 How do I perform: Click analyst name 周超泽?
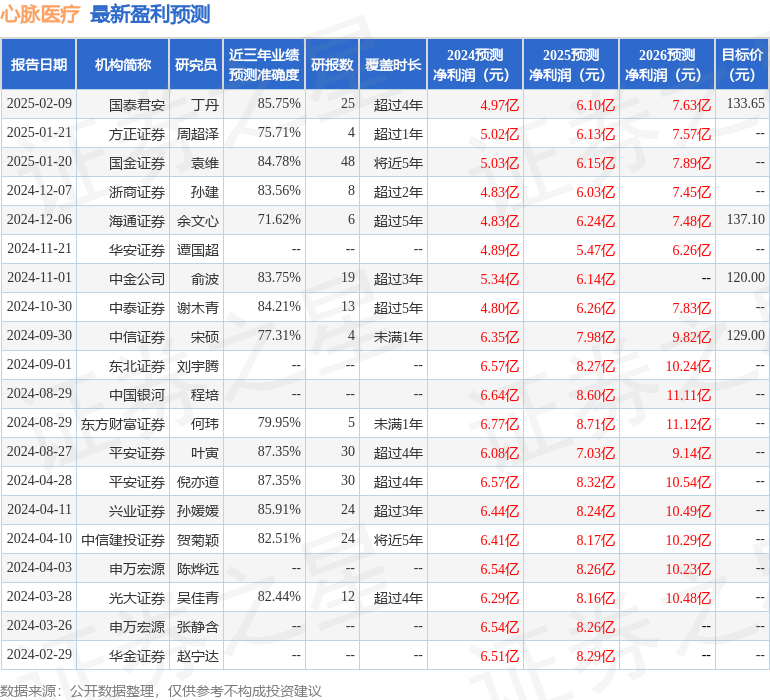[198, 134]
